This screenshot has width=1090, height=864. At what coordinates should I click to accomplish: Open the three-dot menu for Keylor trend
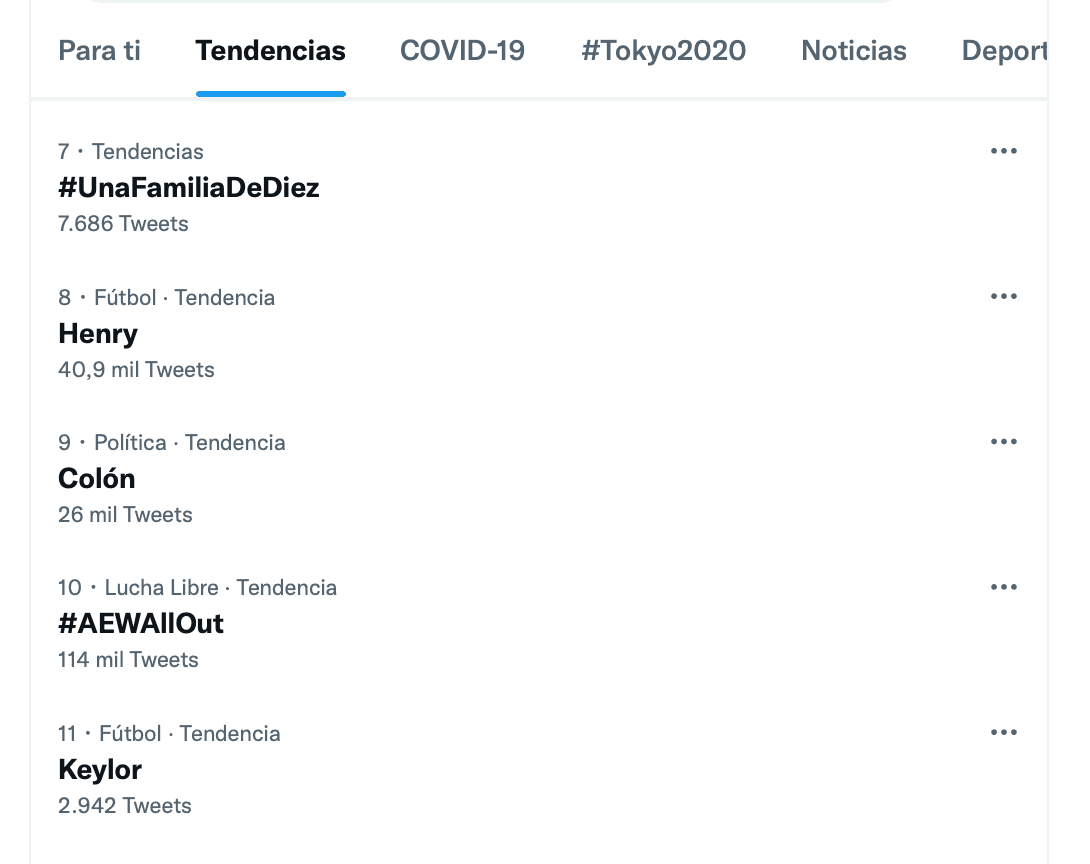pyautogui.click(x=1003, y=732)
